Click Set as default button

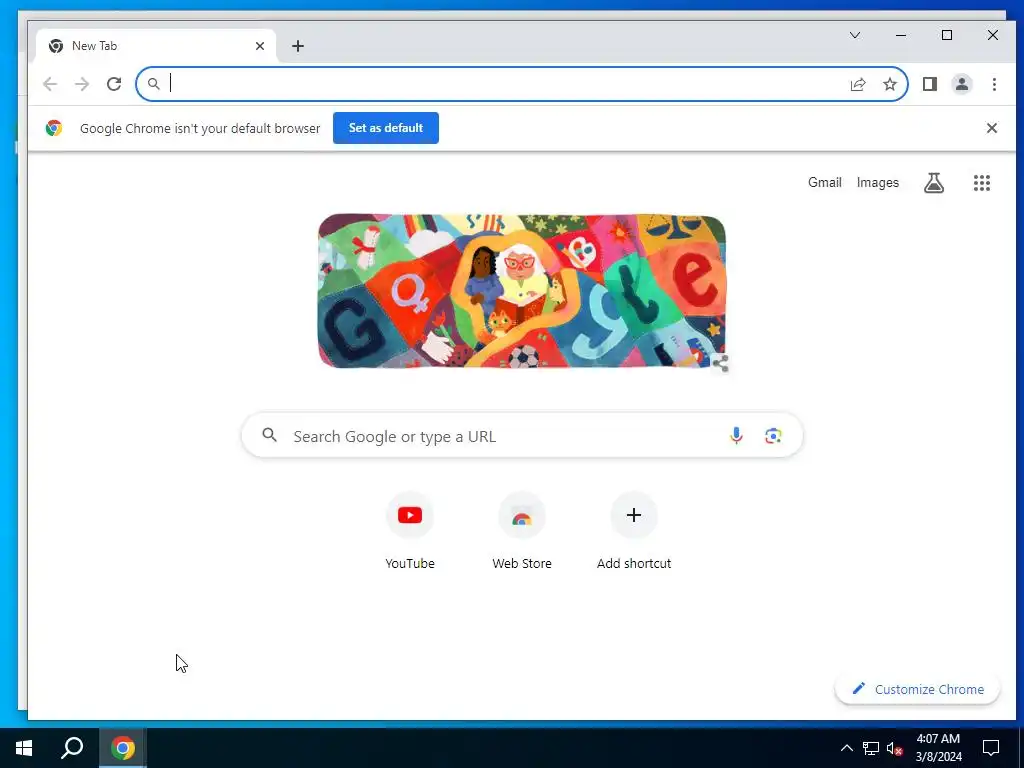(x=386, y=128)
